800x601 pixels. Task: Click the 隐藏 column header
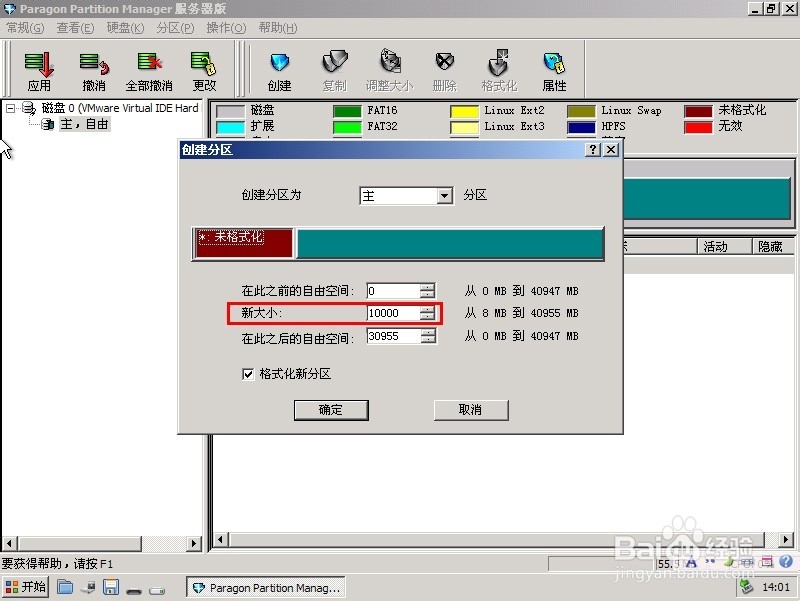[x=773, y=246]
